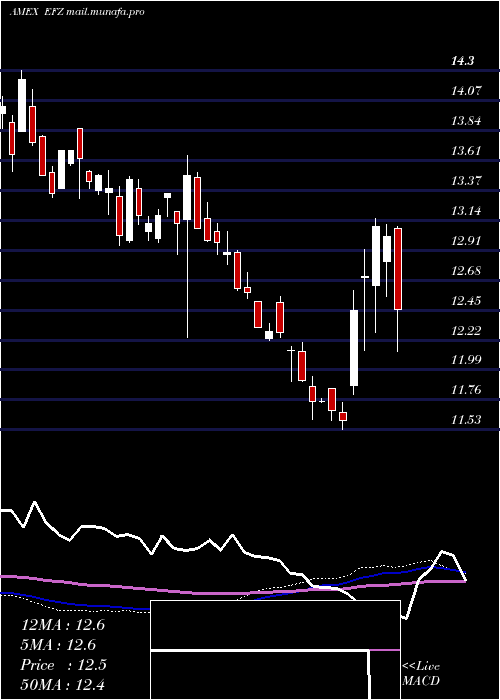Click the 12MA : 12.6 legend entry
This screenshot has width=500, height=700.
(x=63, y=625)
